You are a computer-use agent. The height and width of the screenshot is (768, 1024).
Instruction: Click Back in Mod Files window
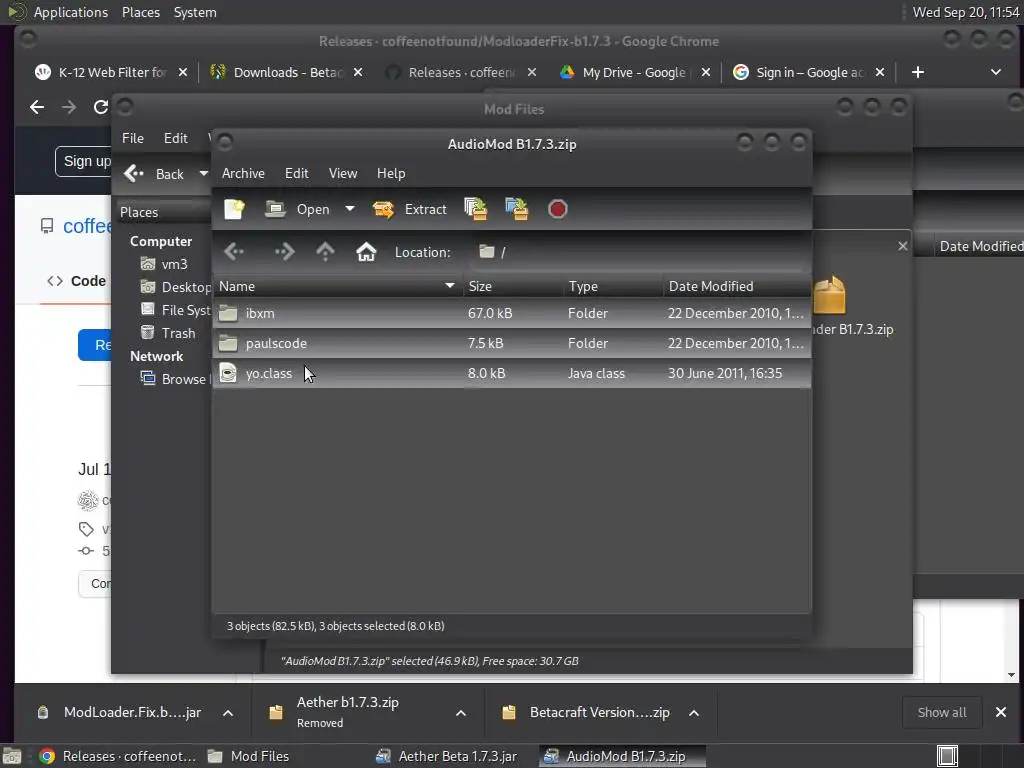click(x=154, y=174)
